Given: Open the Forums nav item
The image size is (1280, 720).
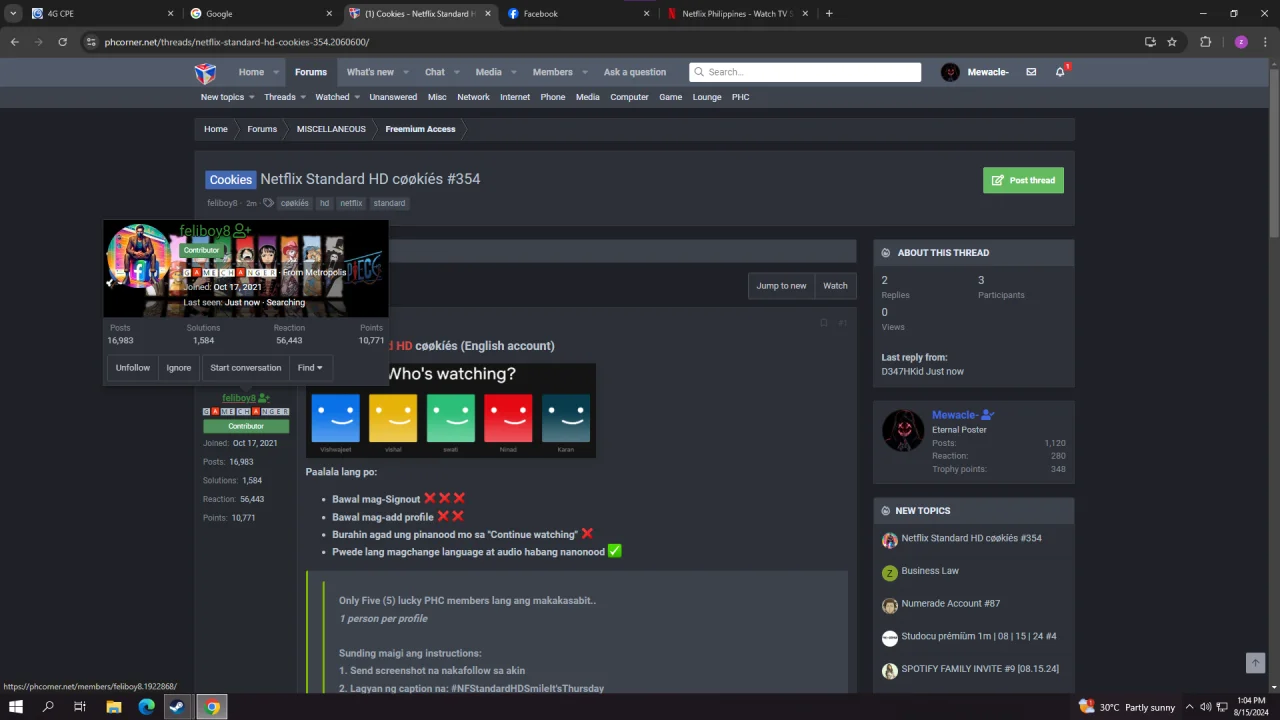Looking at the screenshot, I should pos(310,72).
